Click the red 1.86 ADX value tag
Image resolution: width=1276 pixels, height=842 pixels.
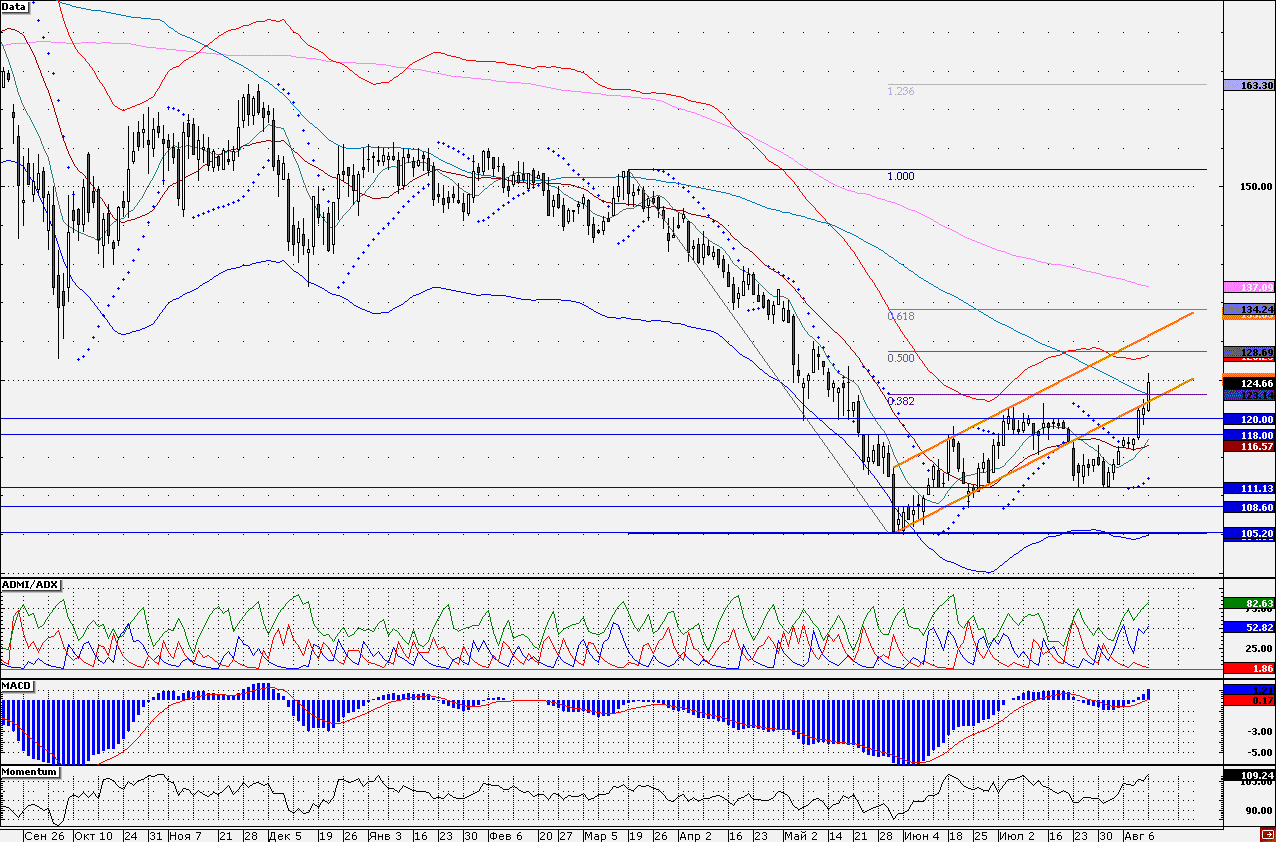click(x=1249, y=667)
